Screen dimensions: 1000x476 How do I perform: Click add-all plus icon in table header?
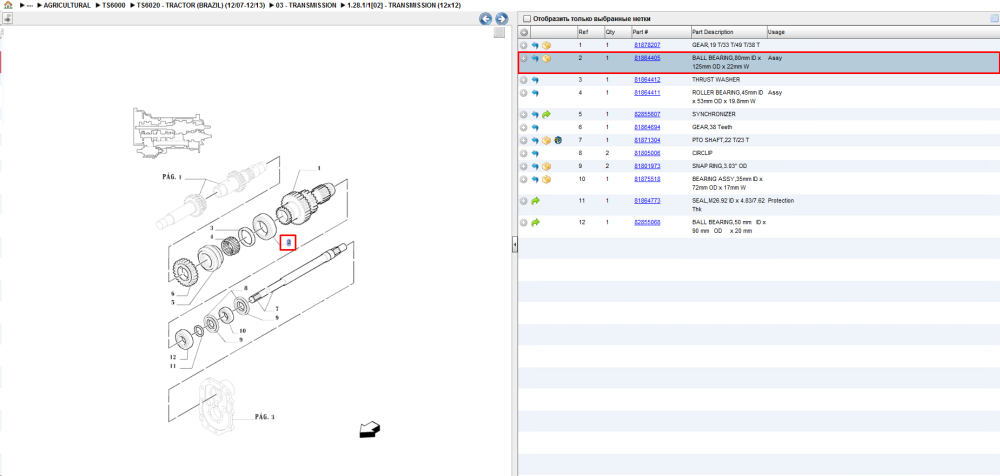tap(524, 32)
